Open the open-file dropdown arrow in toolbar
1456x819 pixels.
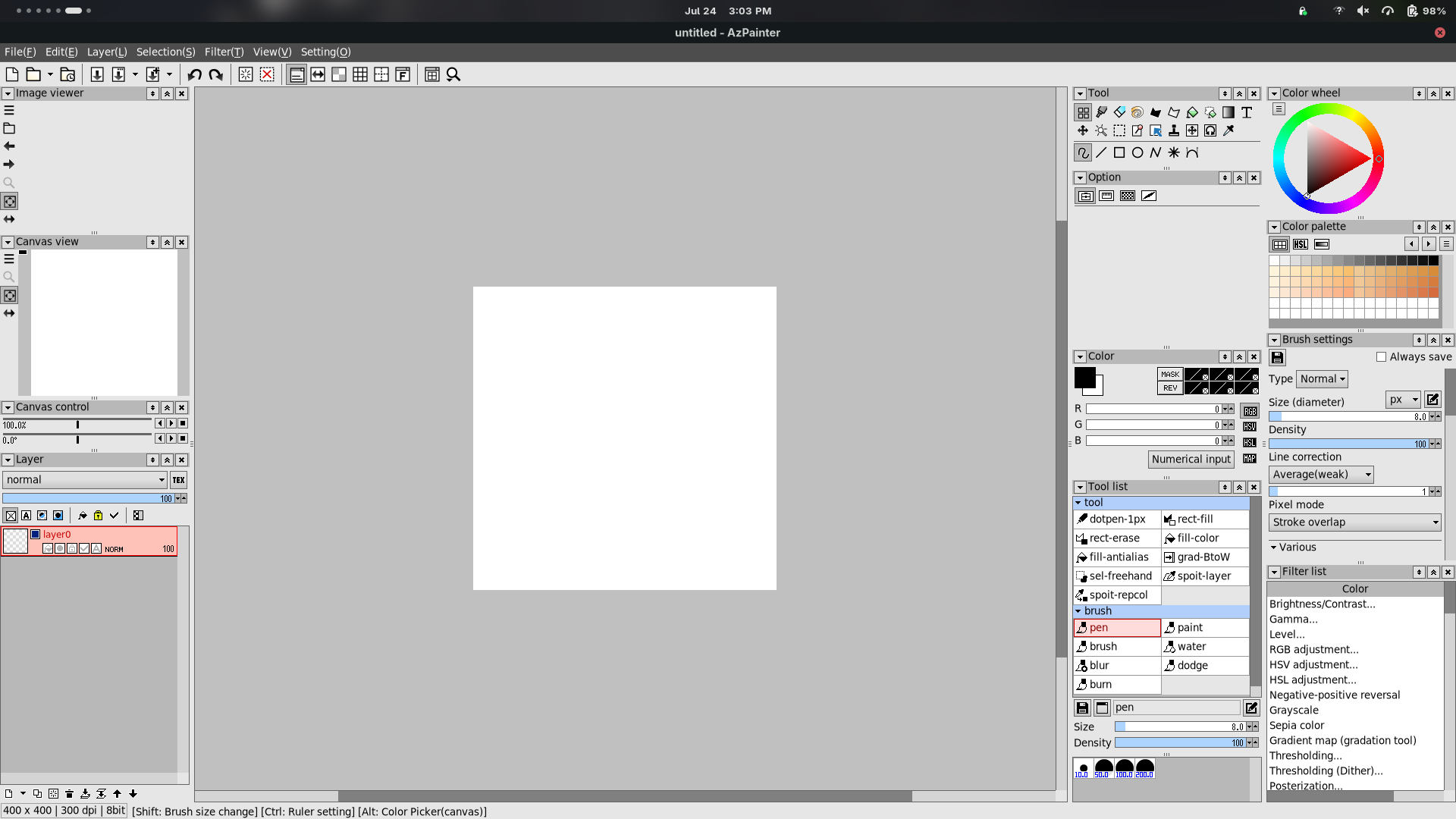[50, 74]
